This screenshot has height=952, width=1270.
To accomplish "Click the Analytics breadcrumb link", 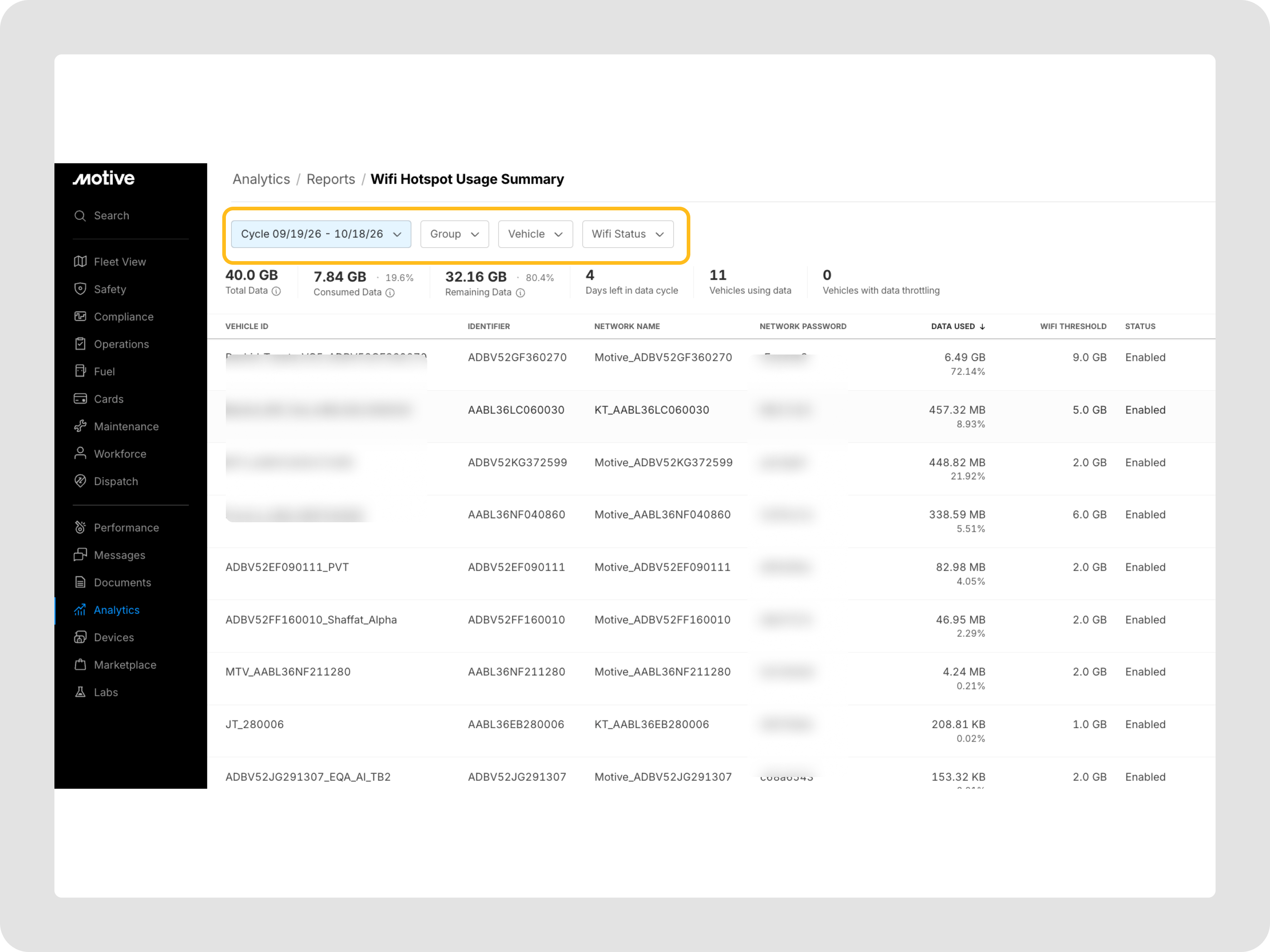I will coord(261,180).
